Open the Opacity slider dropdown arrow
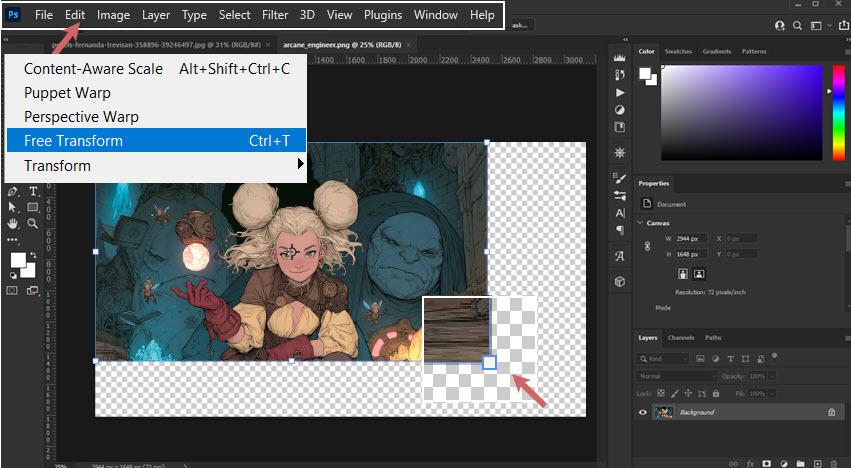 coord(772,376)
